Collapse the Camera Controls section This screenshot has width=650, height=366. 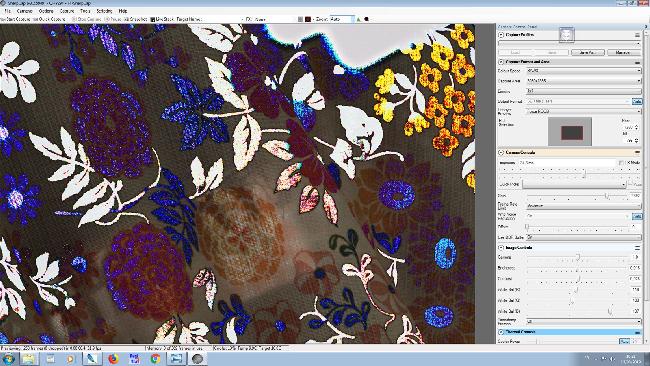click(501, 153)
